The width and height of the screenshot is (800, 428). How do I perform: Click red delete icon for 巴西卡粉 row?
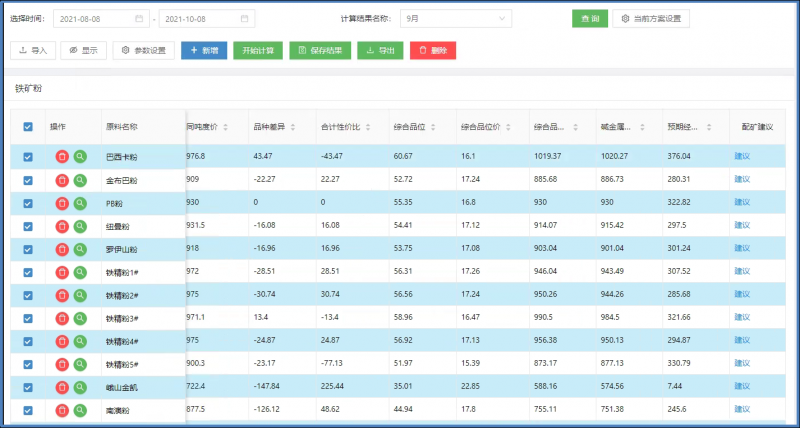point(62,156)
